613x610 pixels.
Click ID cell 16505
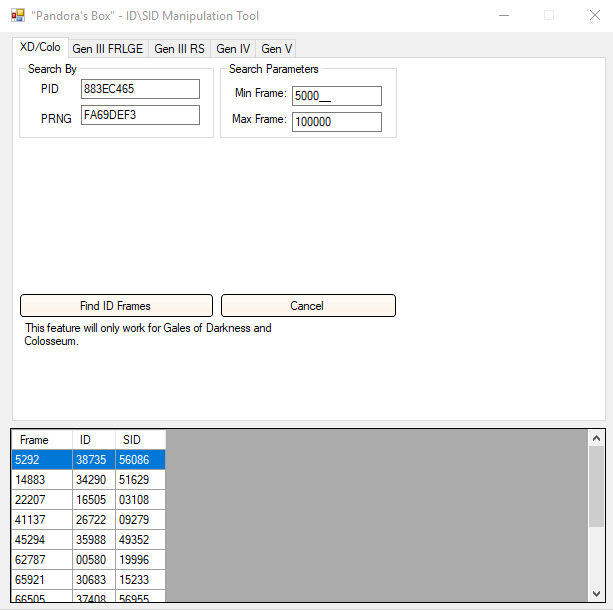pos(94,500)
